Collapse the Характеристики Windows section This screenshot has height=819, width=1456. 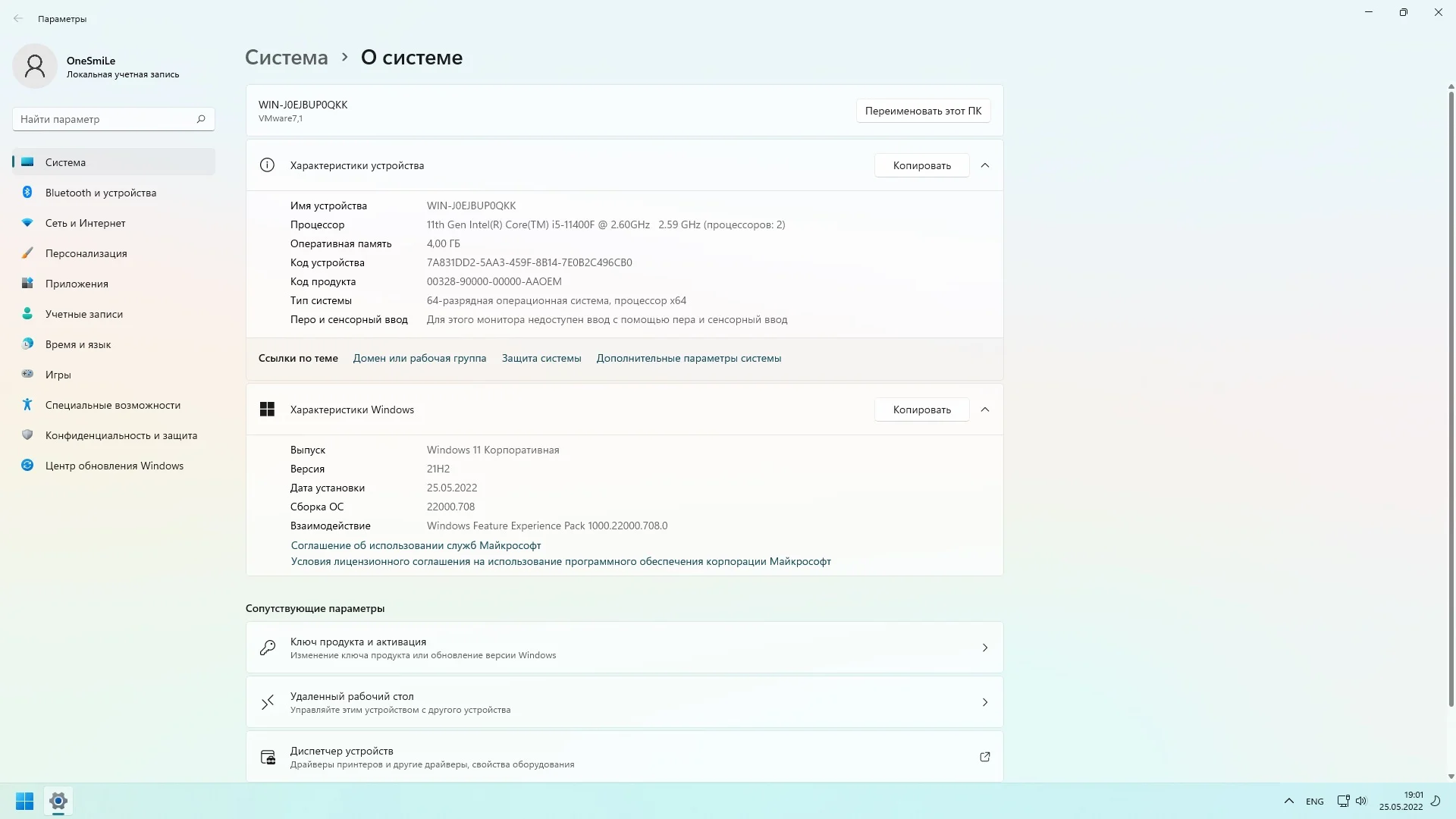(x=984, y=409)
